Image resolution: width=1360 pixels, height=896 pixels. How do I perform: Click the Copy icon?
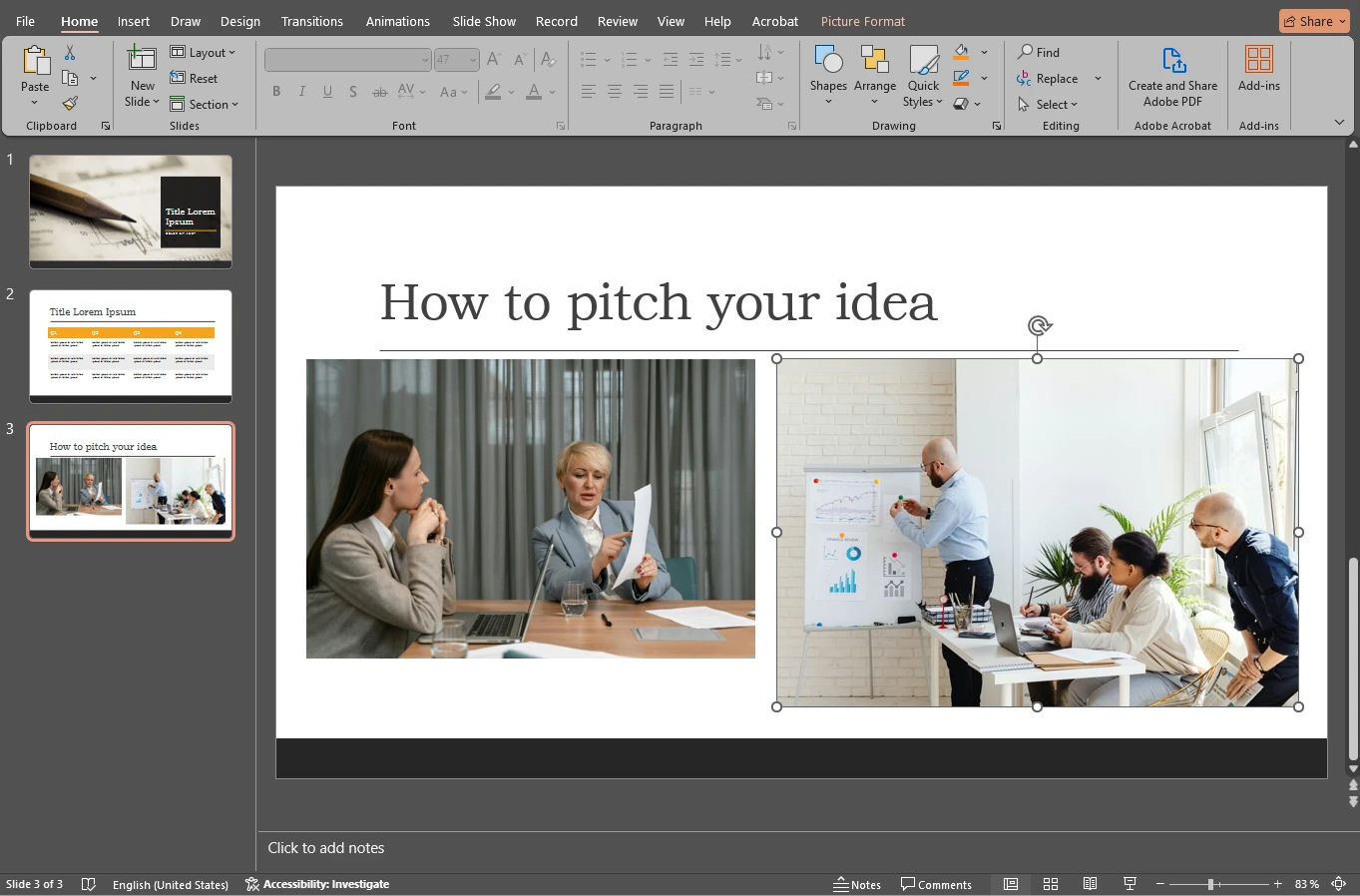(x=70, y=78)
